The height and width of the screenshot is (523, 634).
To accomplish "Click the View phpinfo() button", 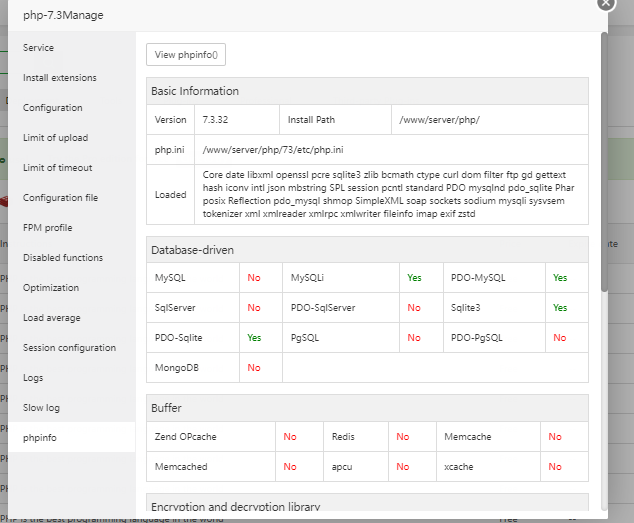I will 186,55.
